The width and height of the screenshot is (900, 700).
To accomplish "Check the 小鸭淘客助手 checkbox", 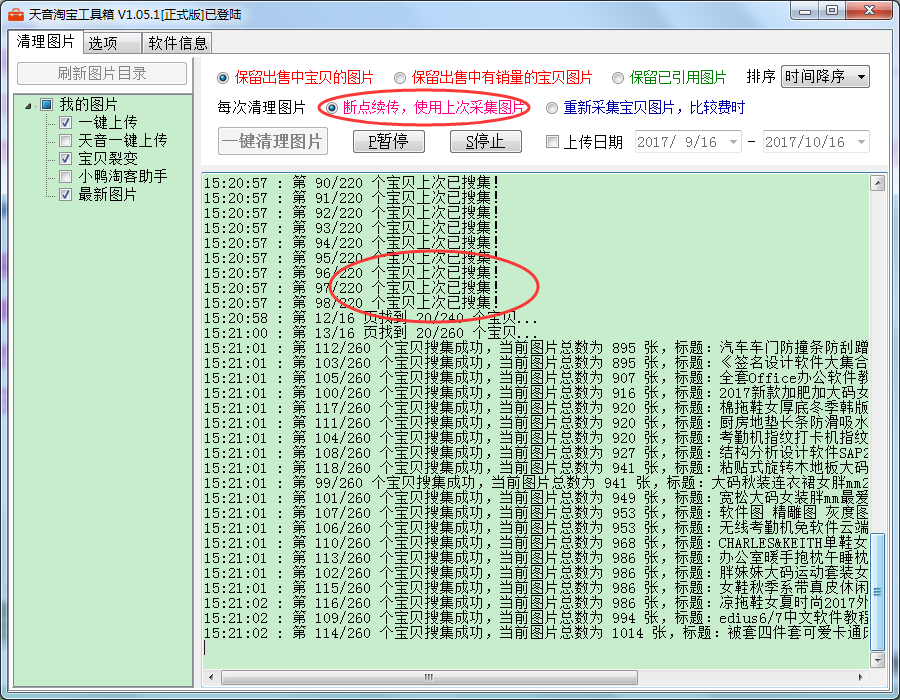I will [x=65, y=177].
